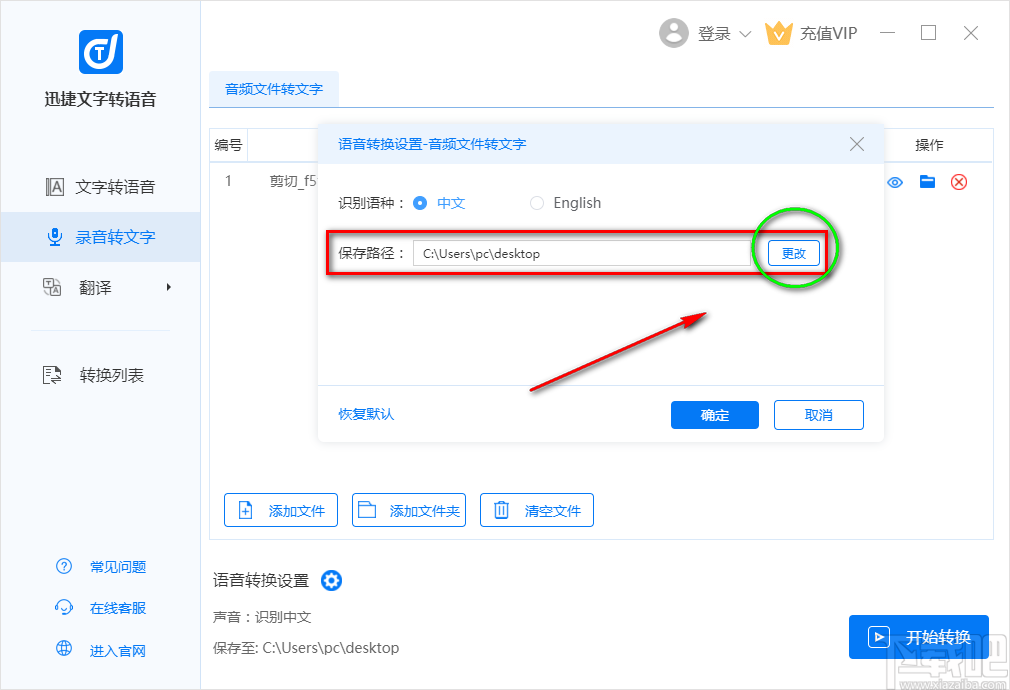
Task: Expand the 翻译 submenu arrow
Action: tap(166, 288)
